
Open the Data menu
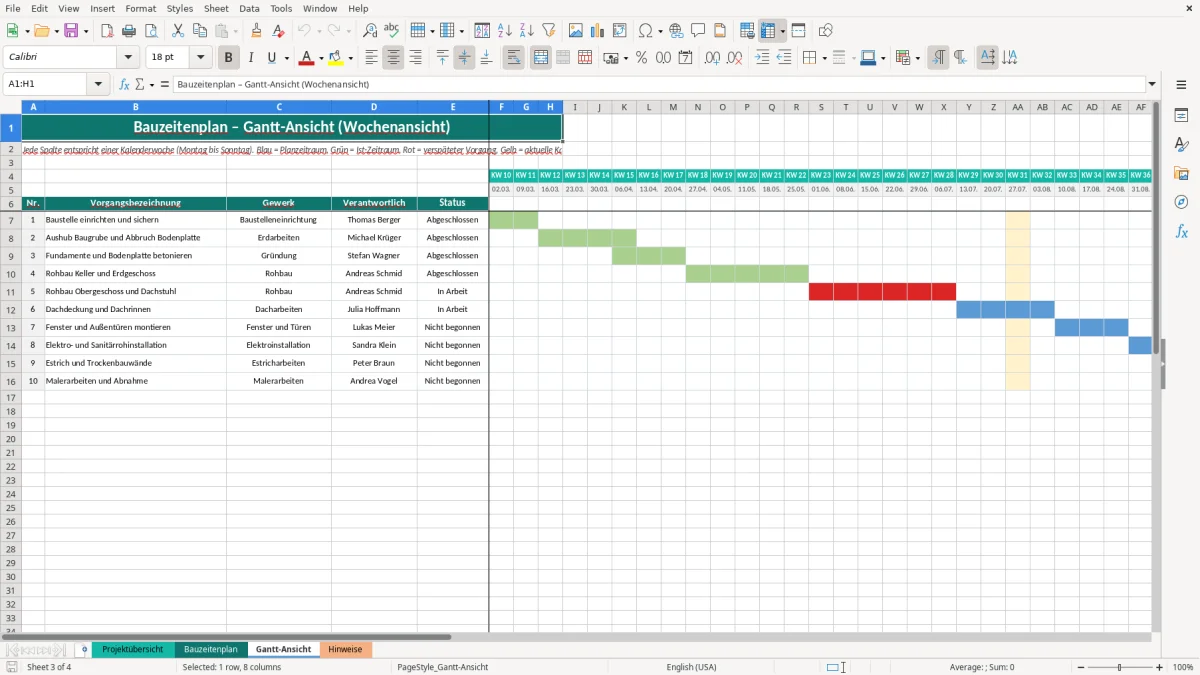[x=249, y=8]
